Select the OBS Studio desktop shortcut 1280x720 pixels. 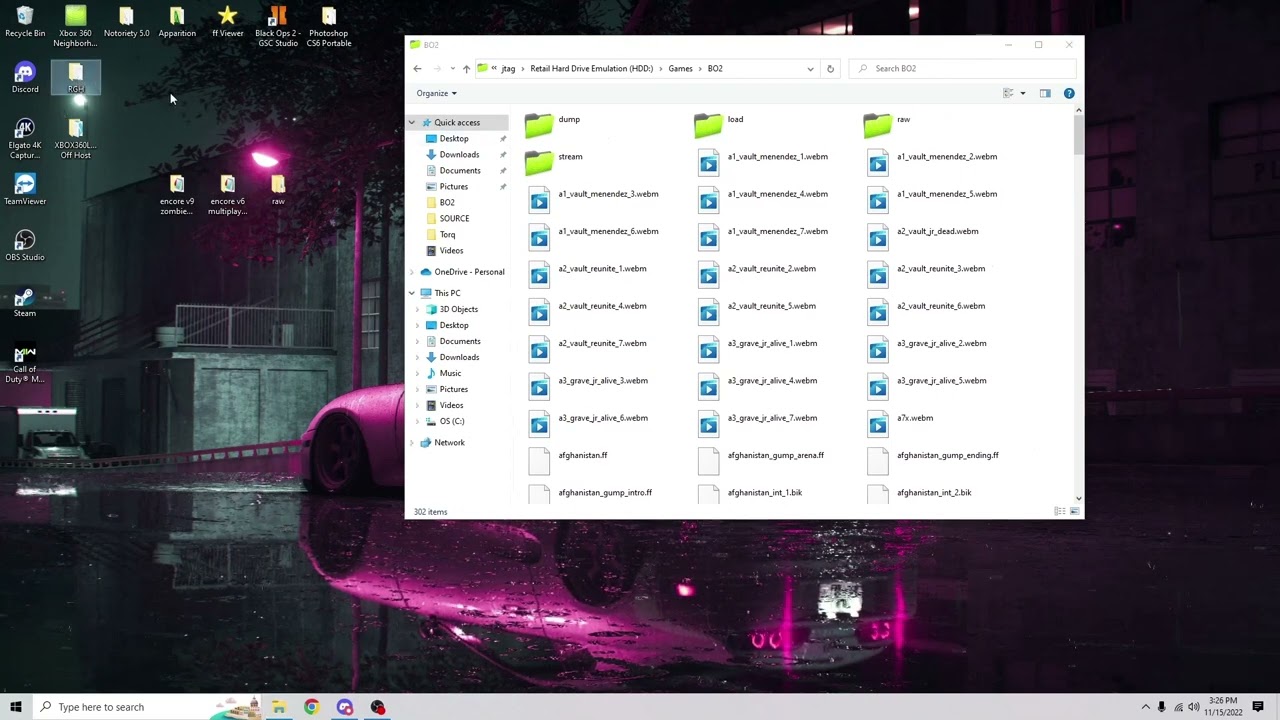click(25, 246)
